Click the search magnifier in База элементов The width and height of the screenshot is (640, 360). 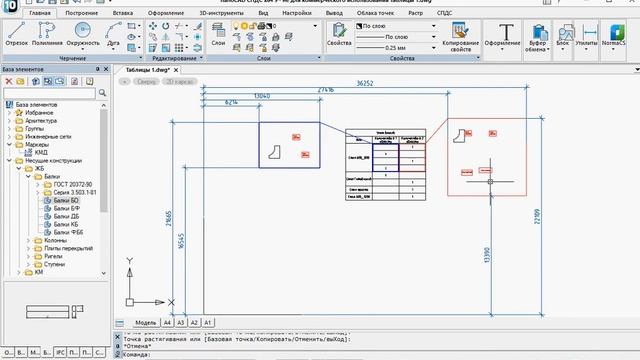[102, 93]
